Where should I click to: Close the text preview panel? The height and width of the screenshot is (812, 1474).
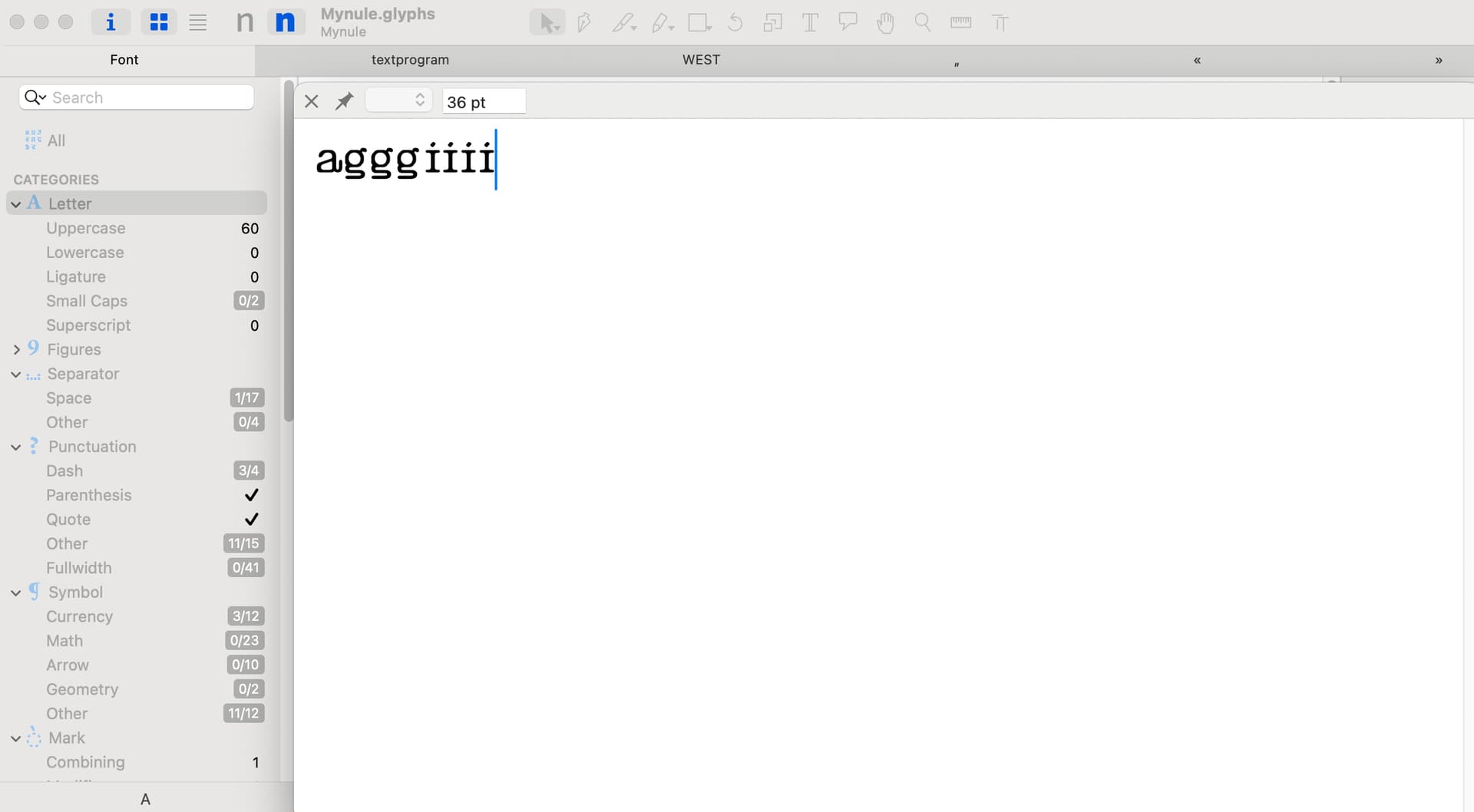point(312,101)
